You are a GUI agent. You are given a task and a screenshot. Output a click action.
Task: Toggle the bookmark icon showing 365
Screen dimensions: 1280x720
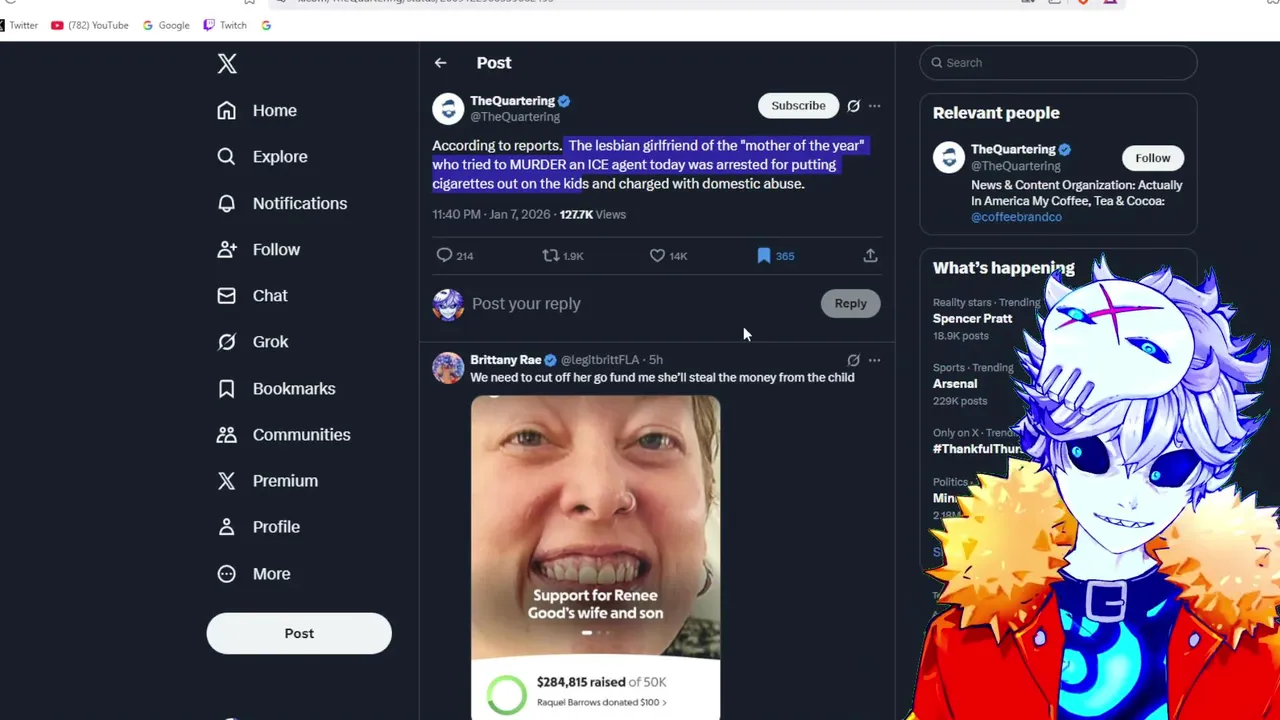click(x=764, y=256)
